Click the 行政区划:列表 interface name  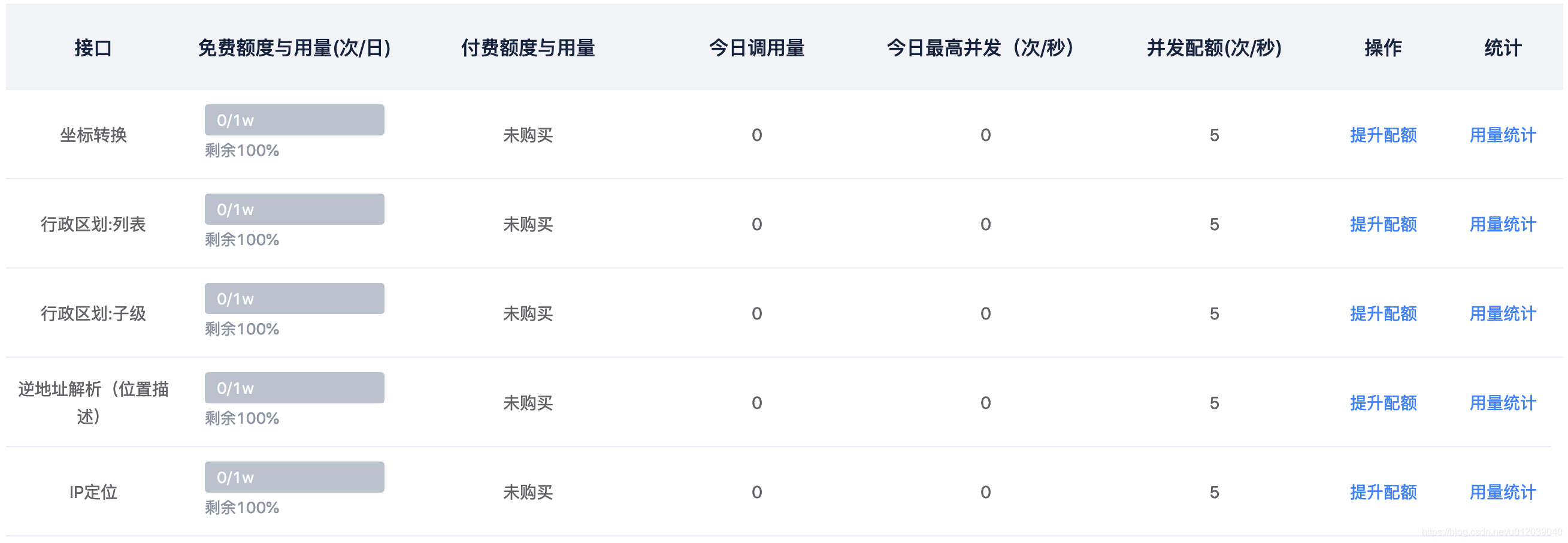[x=93, y=224]
